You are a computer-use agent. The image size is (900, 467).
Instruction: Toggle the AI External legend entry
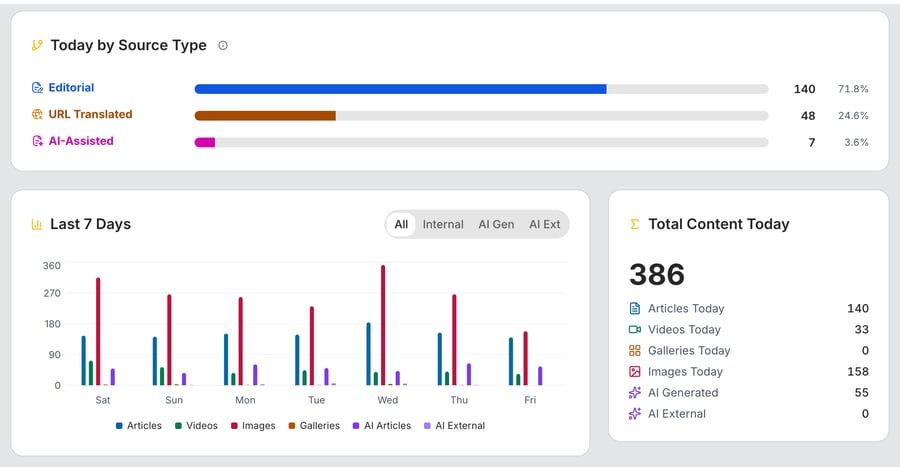tap(454, 426)
